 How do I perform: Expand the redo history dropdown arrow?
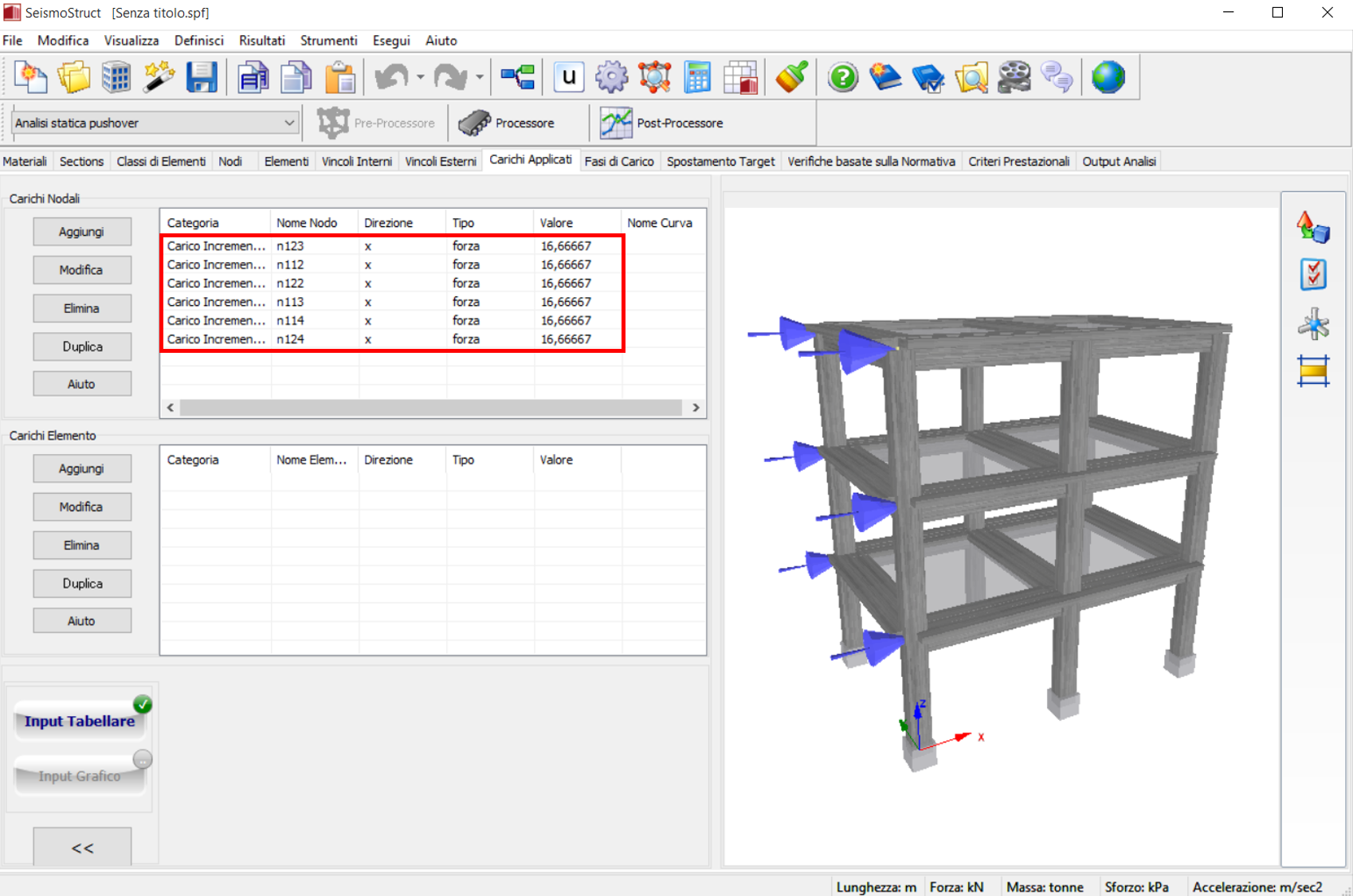(x=479, y=77)
